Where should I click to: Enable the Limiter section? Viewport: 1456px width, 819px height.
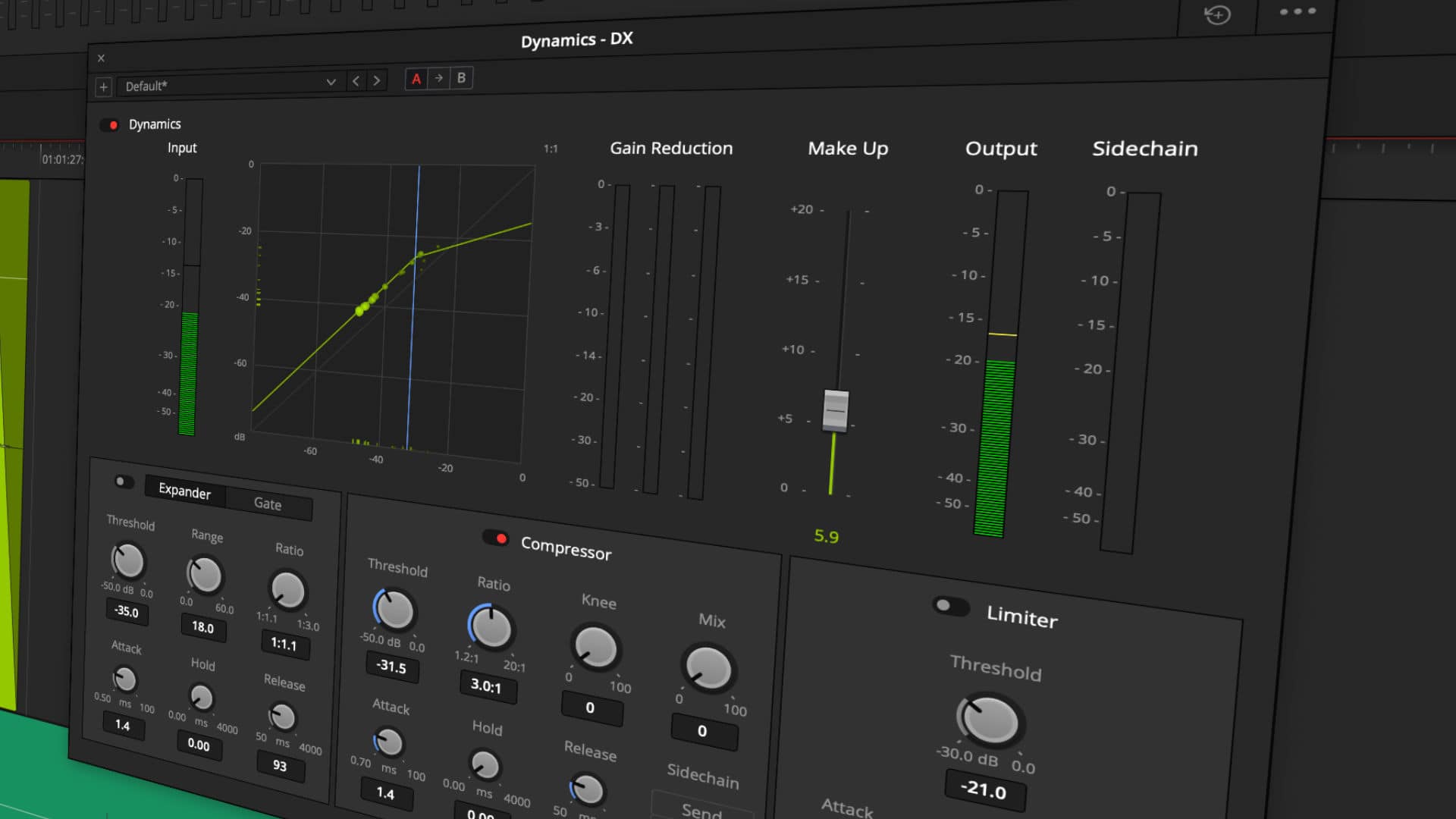tap(952, 607)
